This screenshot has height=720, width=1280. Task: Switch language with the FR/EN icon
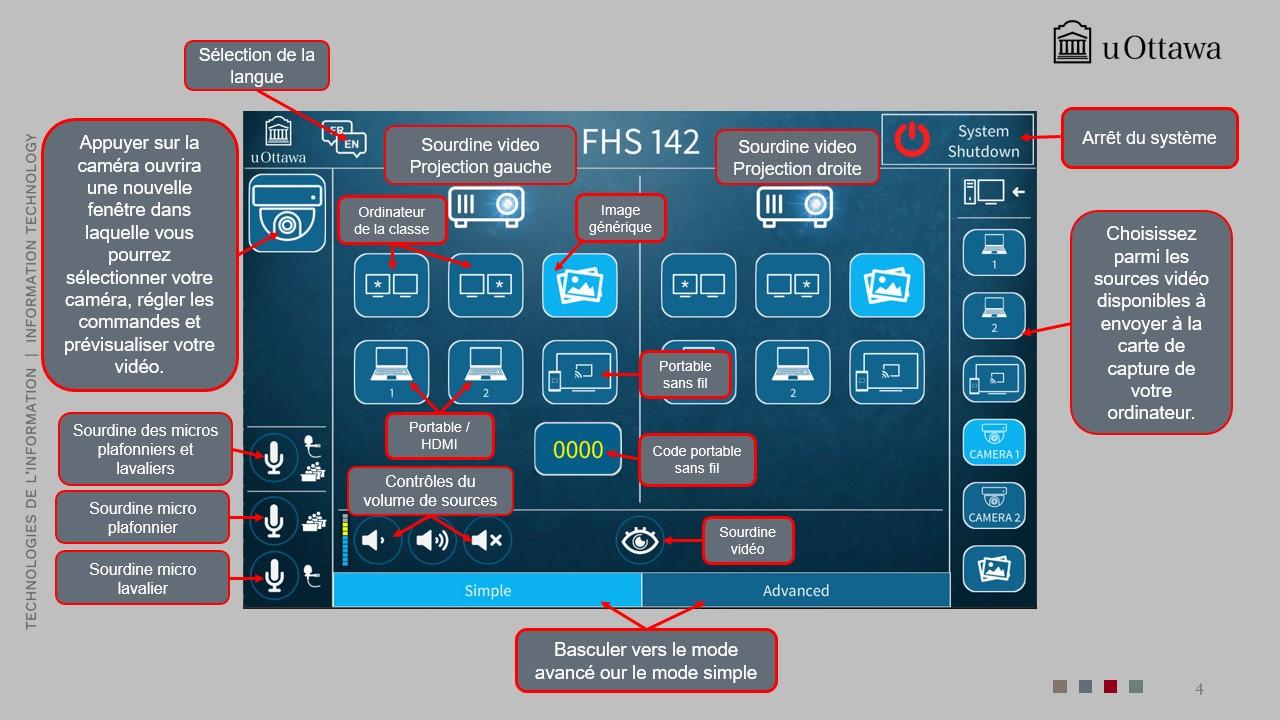coord(344,141)
